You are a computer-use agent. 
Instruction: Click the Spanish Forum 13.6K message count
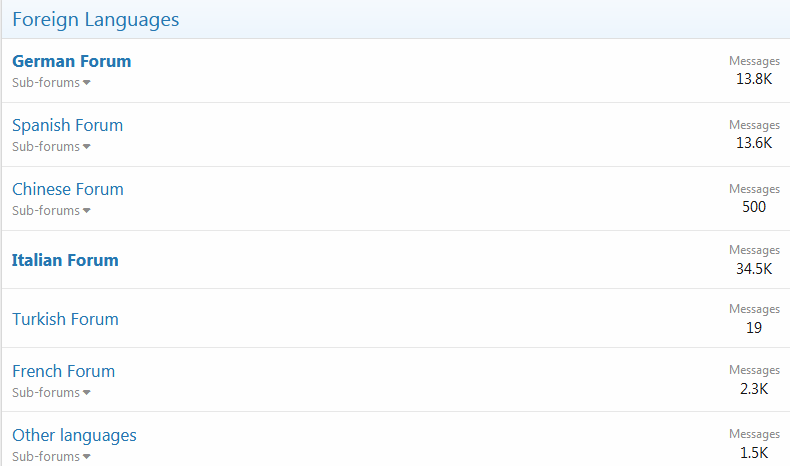pos(754,143)
